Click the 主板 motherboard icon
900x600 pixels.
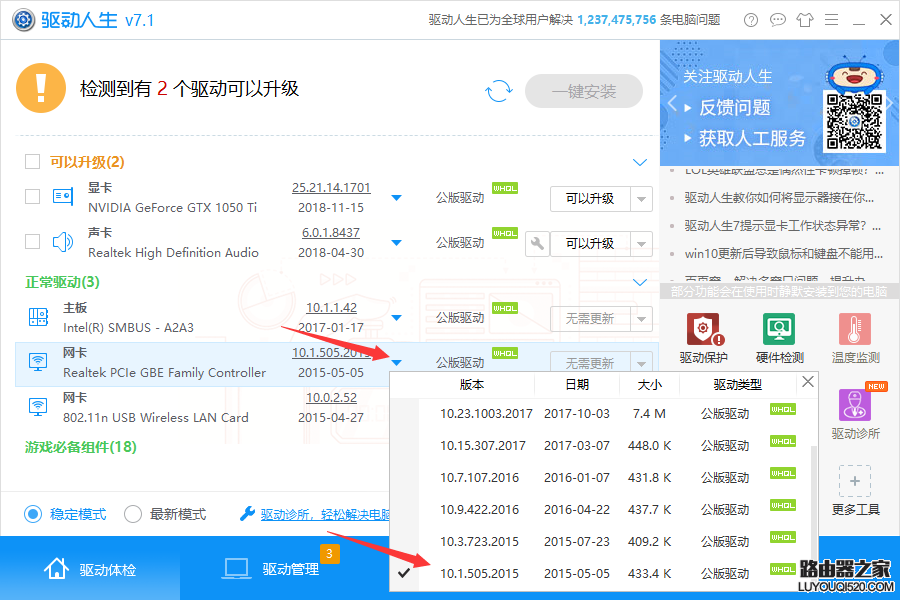(38, 317)
